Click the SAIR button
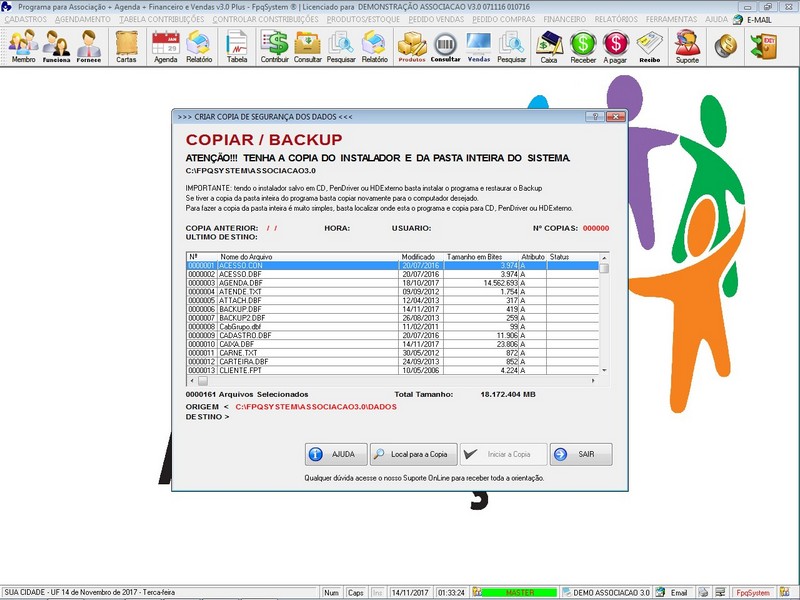Viewport: 800px width, 600px height. (581, 454)
